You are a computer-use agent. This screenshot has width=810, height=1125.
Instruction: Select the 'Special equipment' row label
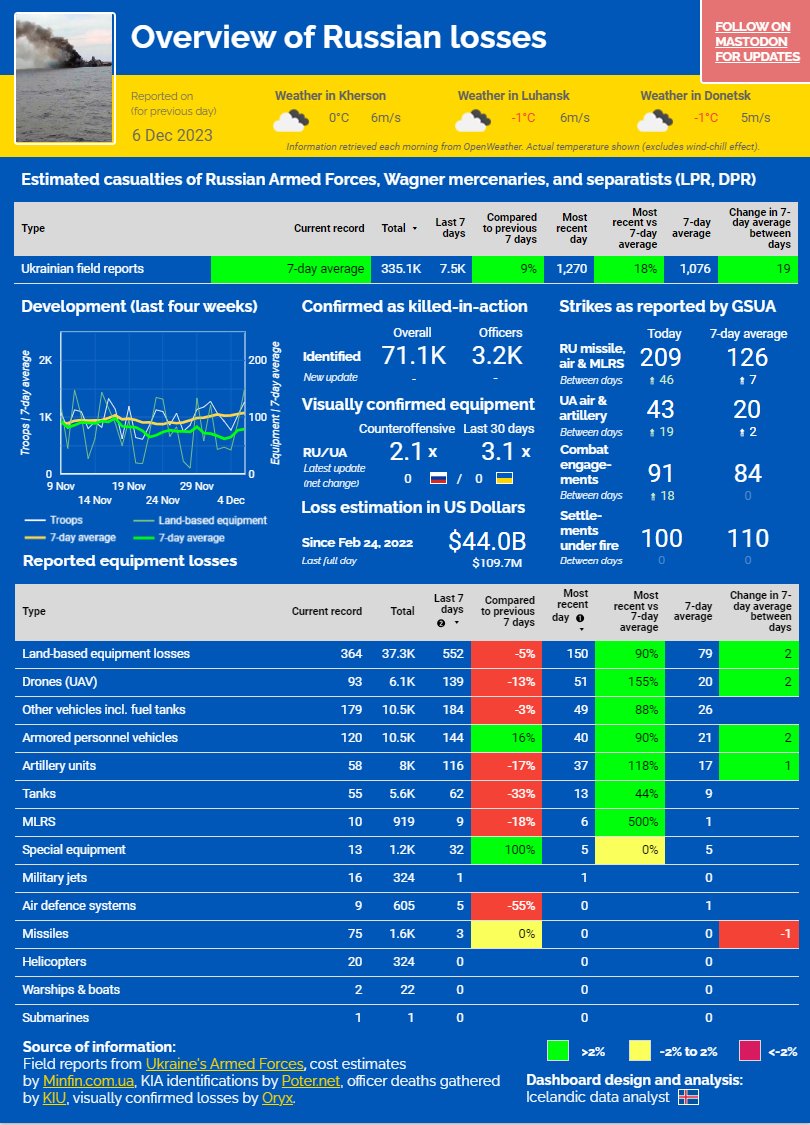click(74, 849)
